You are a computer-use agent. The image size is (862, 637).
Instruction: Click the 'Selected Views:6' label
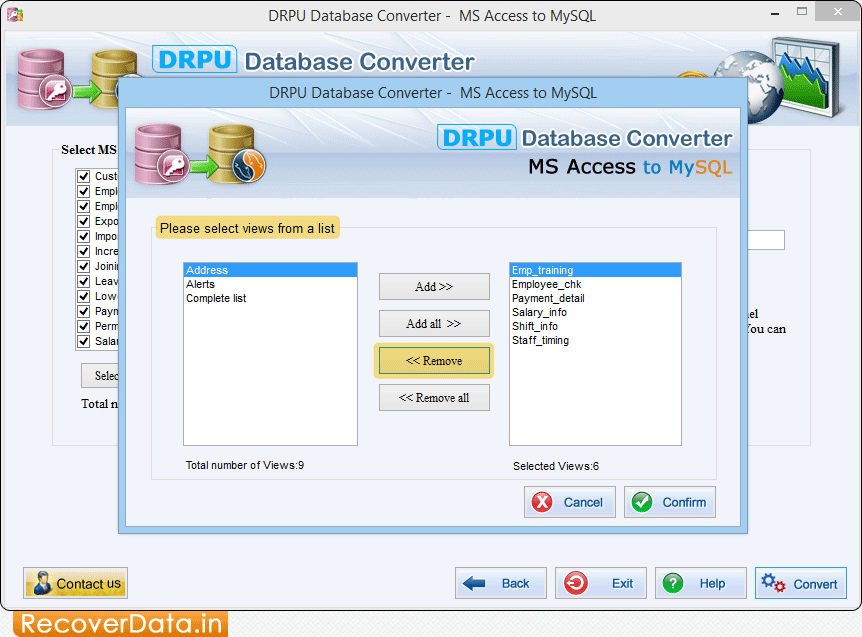pyautogui.click(x=556, y=466)
